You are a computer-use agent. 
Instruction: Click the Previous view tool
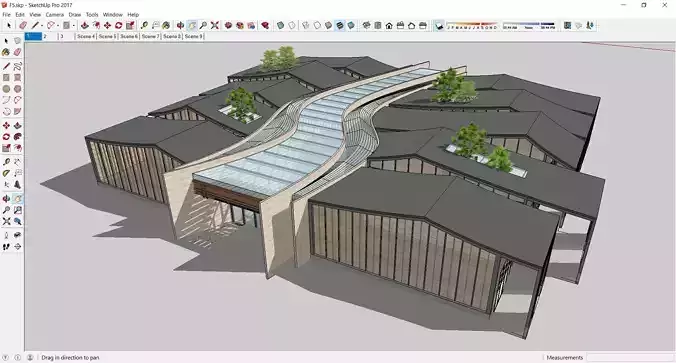[17, 221]
